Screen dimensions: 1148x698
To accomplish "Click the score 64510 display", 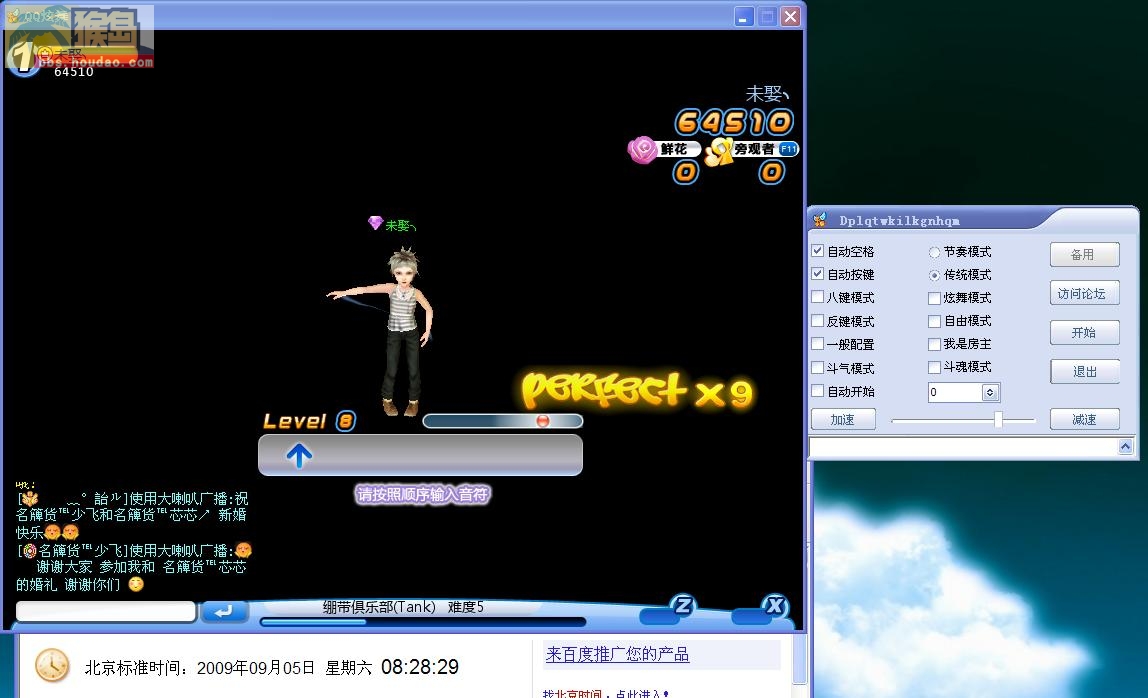I will click(734, 122).
